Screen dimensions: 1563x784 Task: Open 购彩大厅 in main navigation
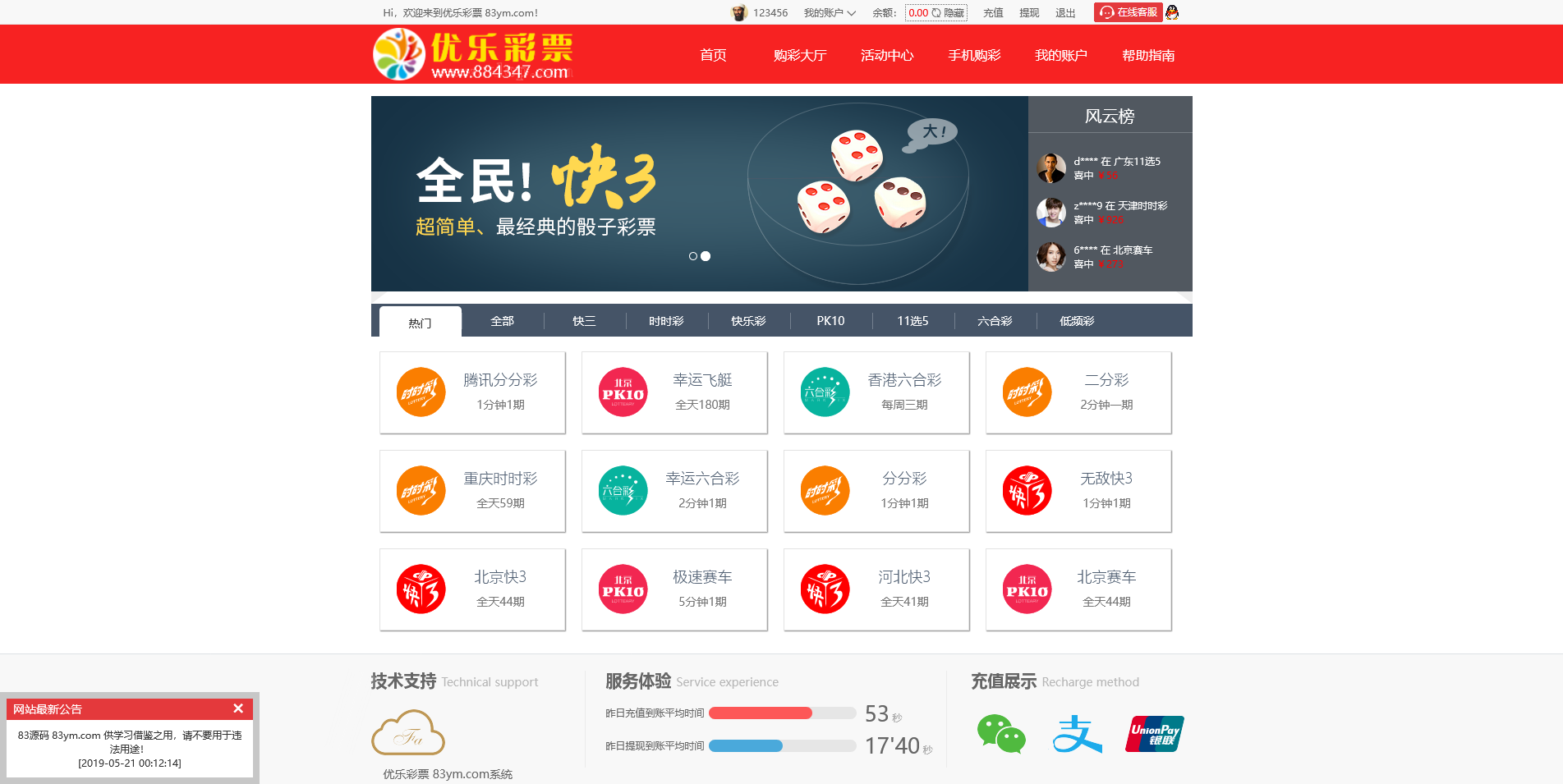800,55
